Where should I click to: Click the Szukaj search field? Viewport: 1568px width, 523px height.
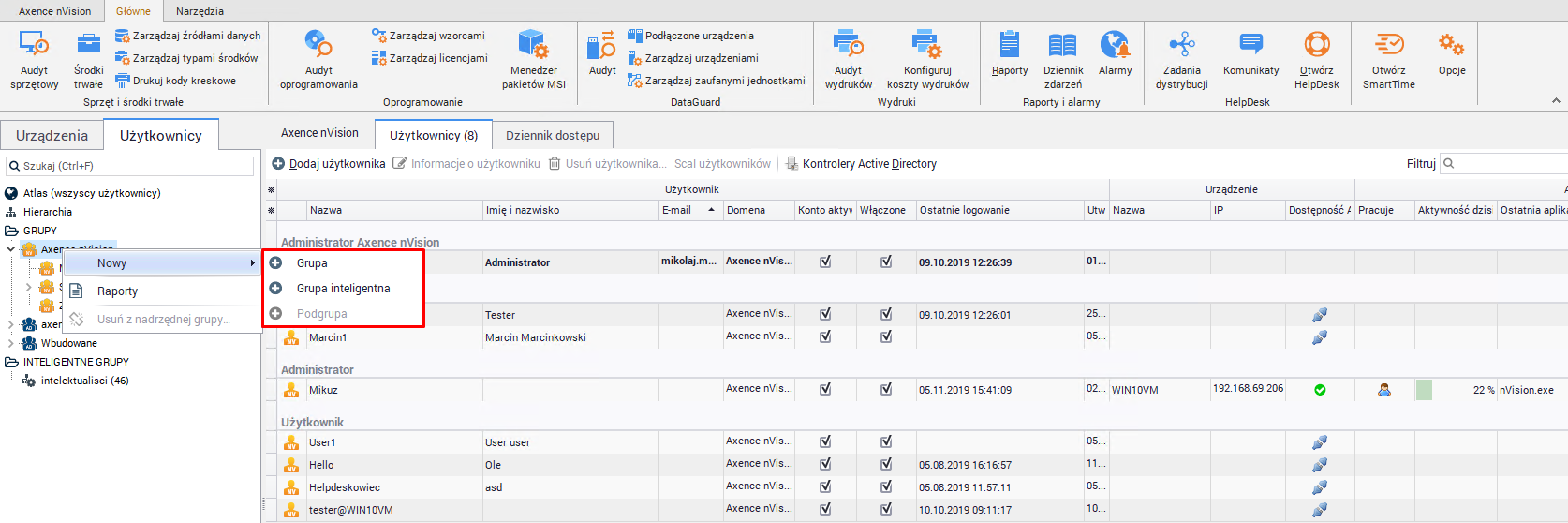(x=131, y=166)
